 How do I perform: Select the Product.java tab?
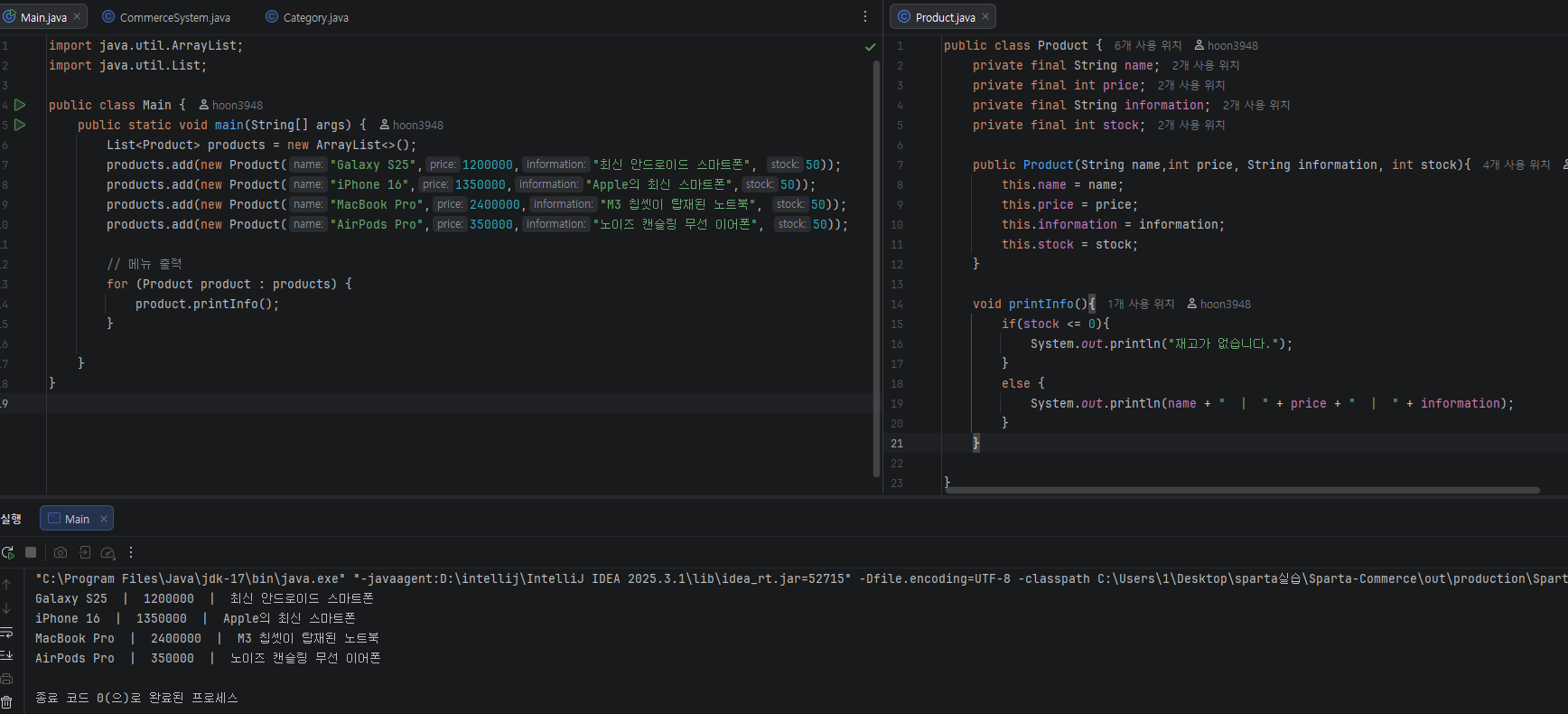pyautogui.click(x=943, y=17)
